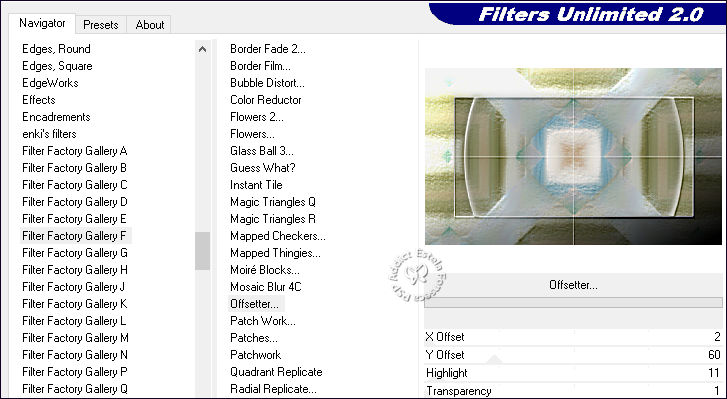
Task: Choose the Offsetter... filter
Action: point(255,304)
